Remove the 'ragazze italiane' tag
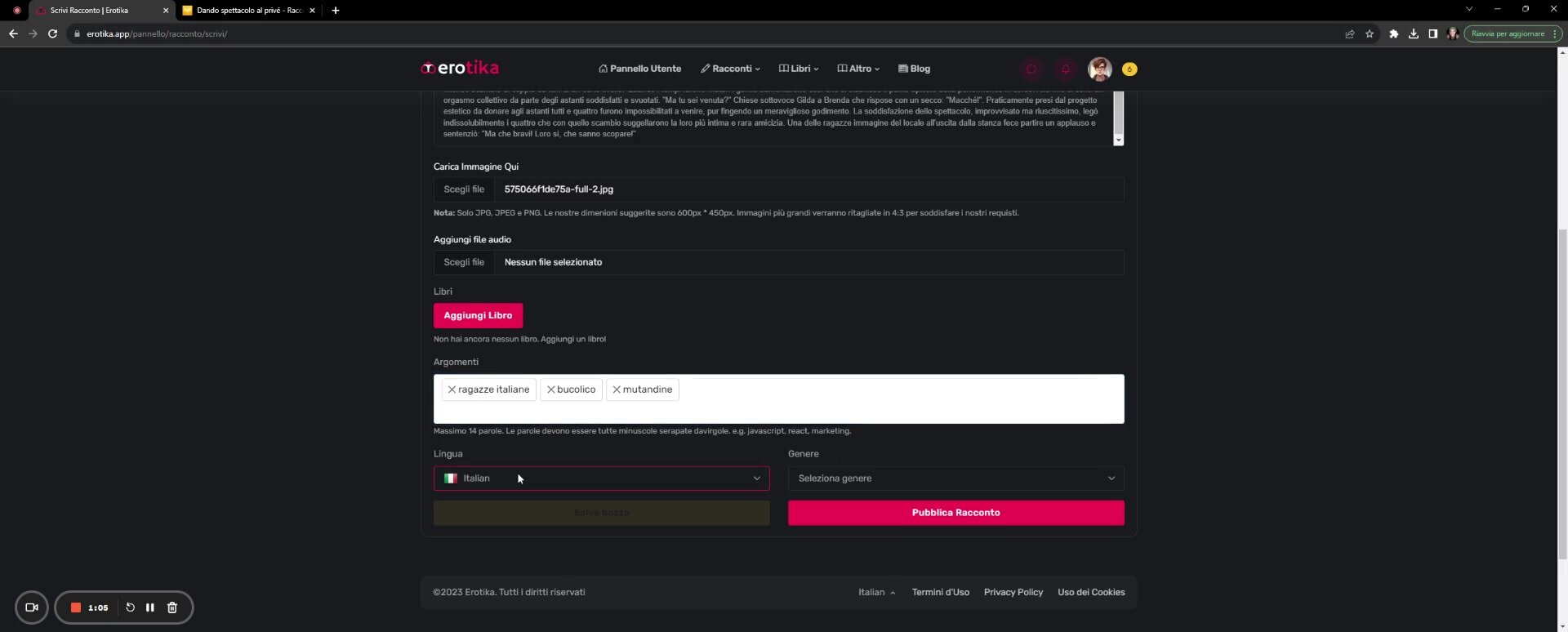The image size is (1568, 632). pyautogui.click(x=452, y=389)
